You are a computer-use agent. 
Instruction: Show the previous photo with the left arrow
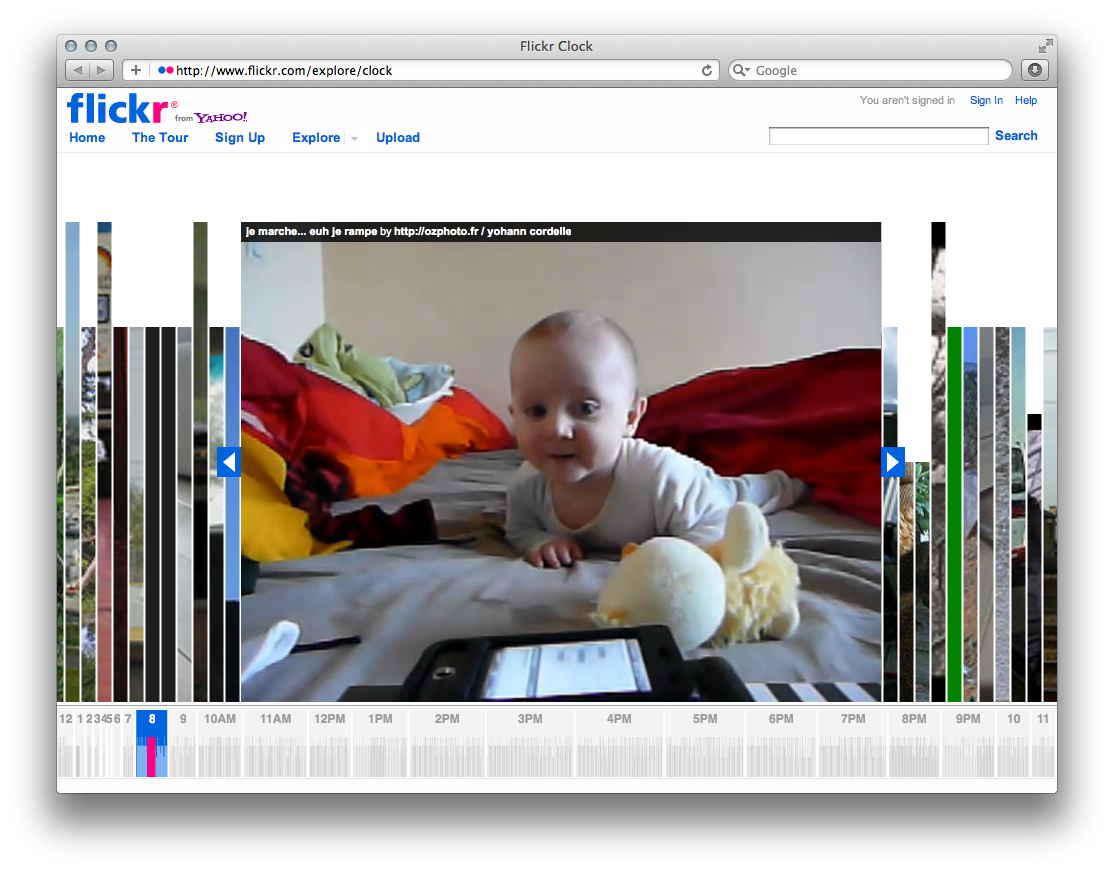230,462
